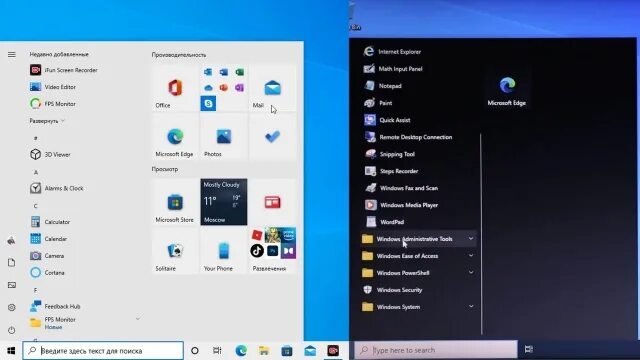Expand Windows System folder chevron

471,306
